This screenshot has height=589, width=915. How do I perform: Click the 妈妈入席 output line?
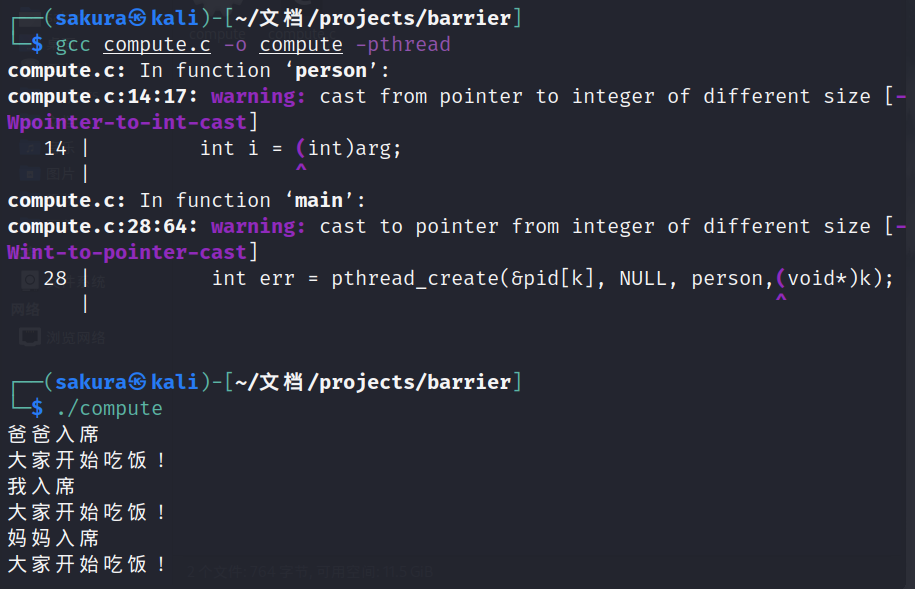click(54, 538)
